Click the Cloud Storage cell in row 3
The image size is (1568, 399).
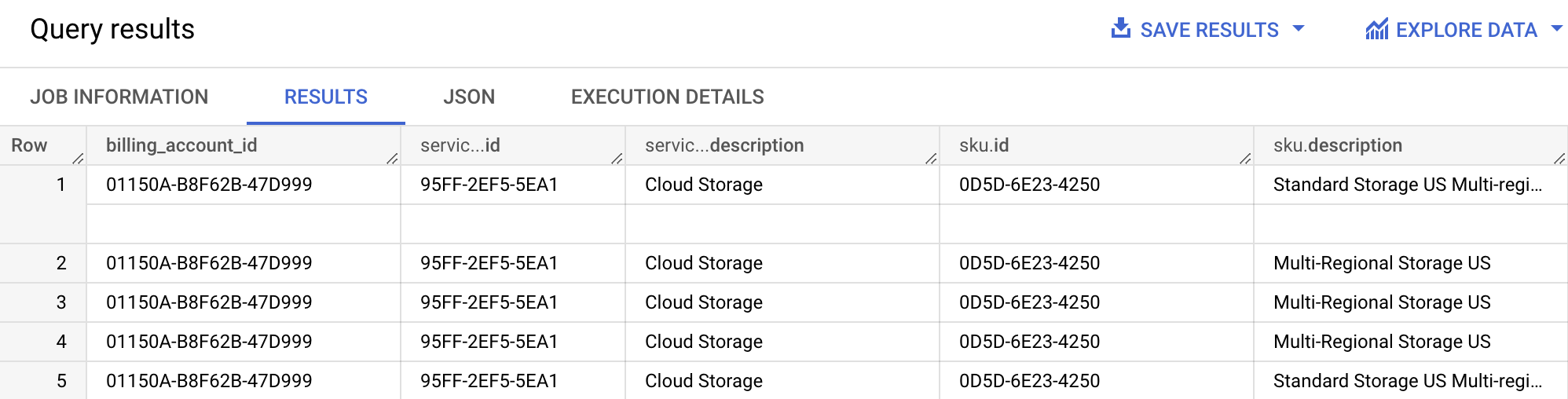[x=703, y=302]
